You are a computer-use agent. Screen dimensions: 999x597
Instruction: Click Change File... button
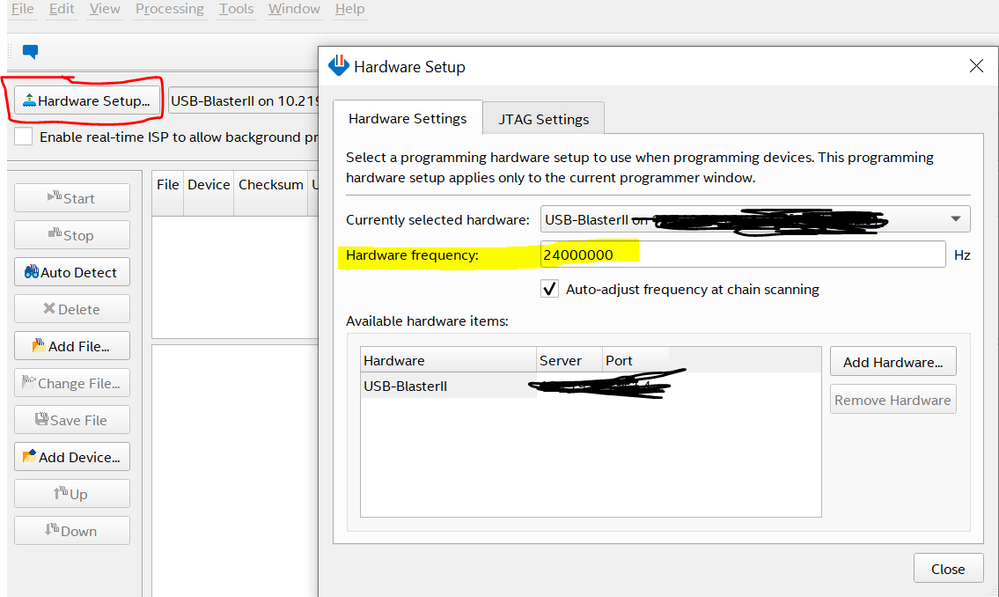click(72, 383)
